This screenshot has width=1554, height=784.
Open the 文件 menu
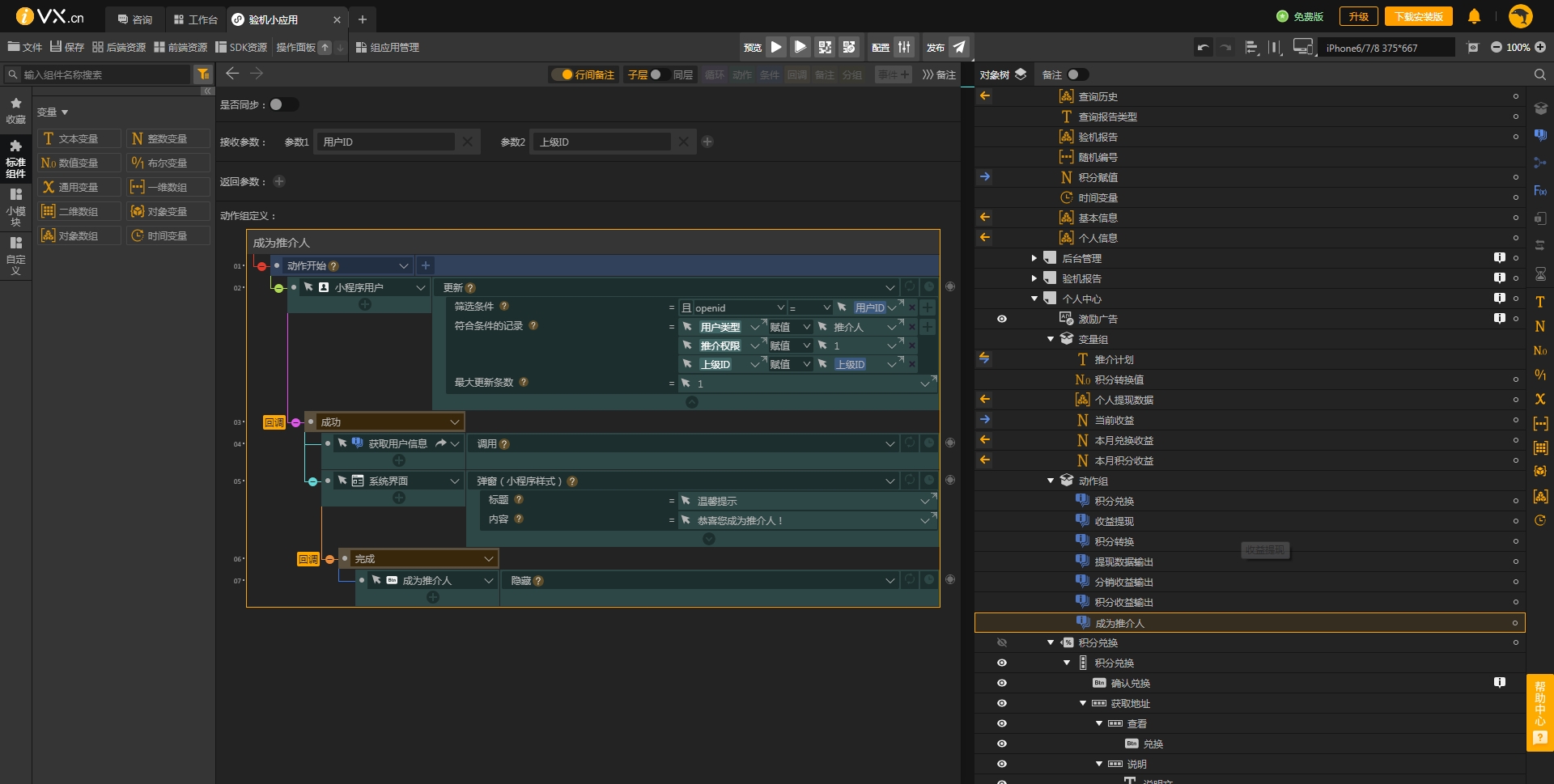pos(25,47)
